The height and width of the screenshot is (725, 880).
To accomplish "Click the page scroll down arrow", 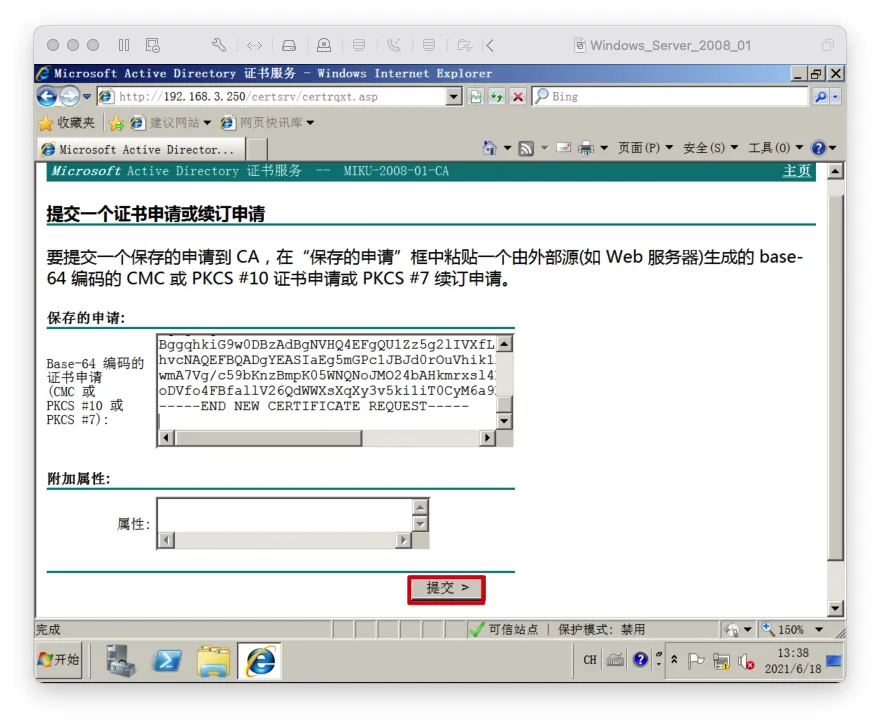I will (x=835, y=608).
